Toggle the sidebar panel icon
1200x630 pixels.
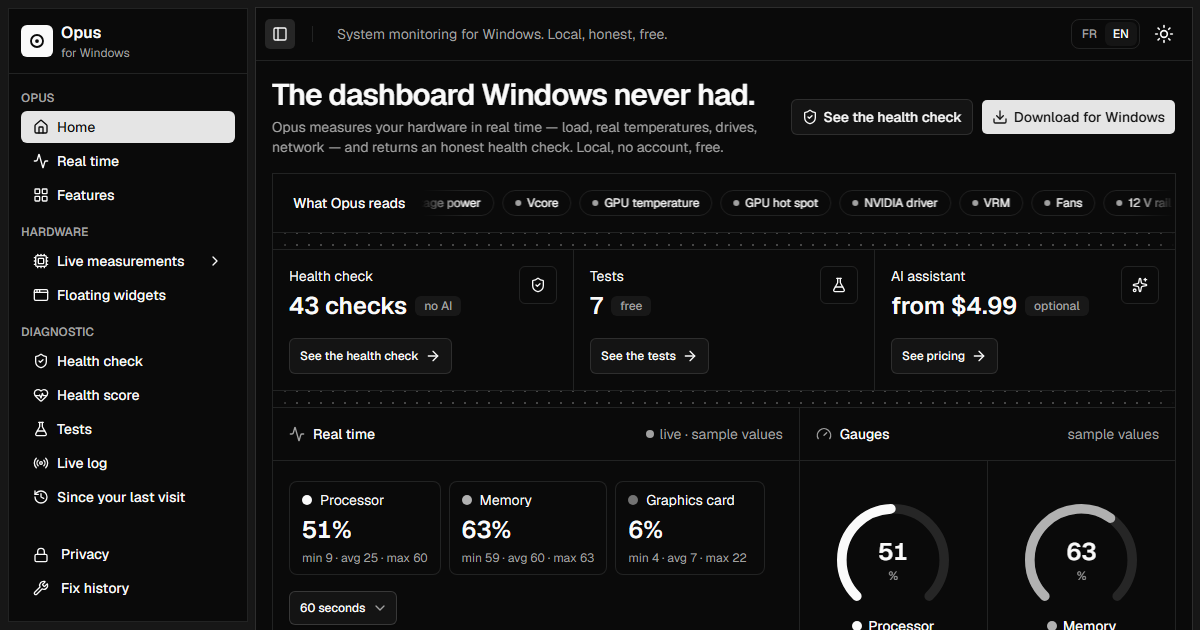[x=280, y=34]
